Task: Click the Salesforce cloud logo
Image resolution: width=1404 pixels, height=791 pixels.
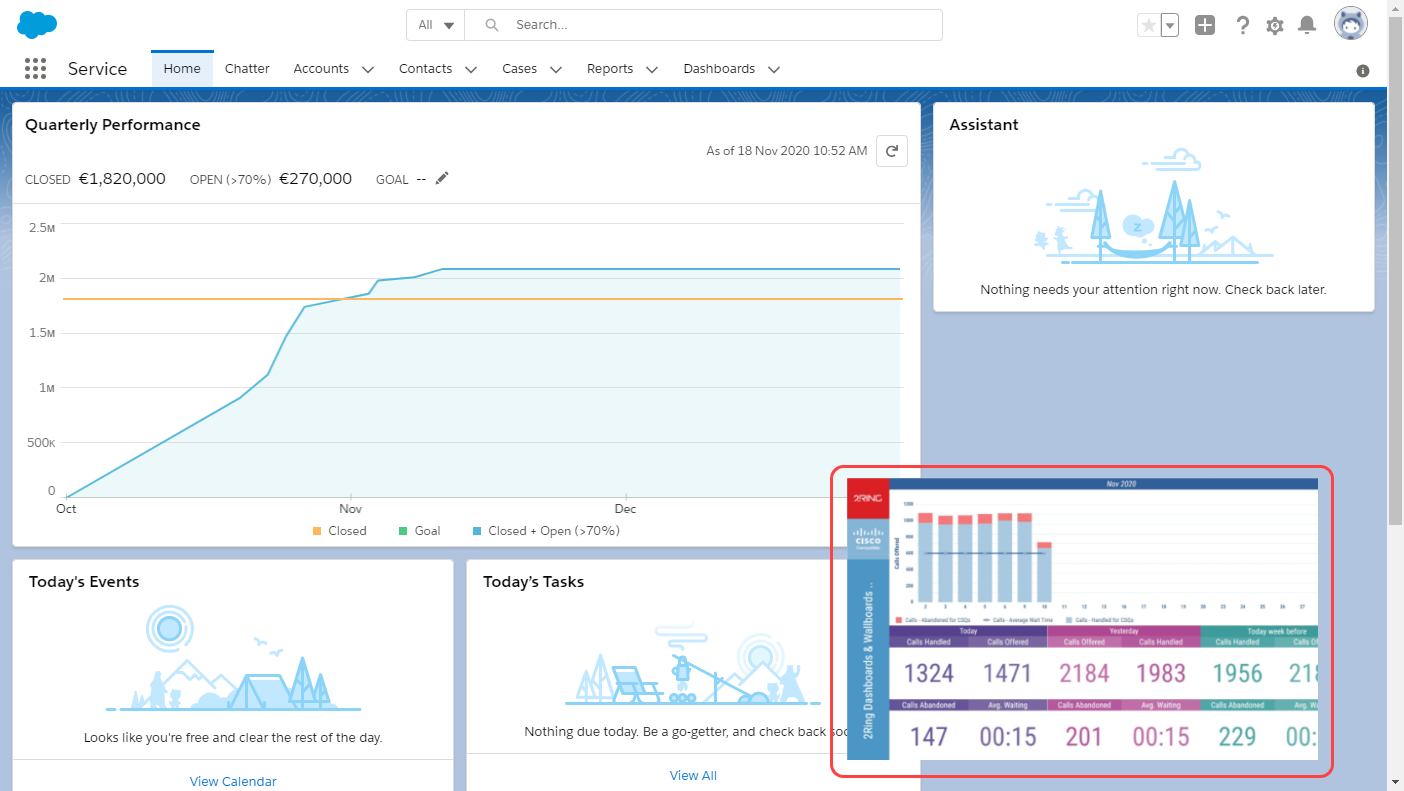Action: (x=38, y=25)
